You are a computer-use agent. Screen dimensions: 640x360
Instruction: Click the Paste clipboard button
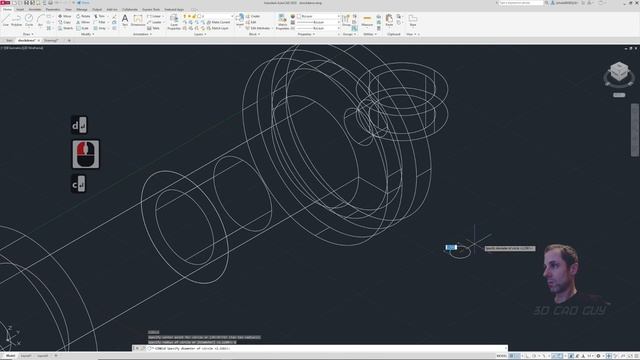click(x=389, y=20)
